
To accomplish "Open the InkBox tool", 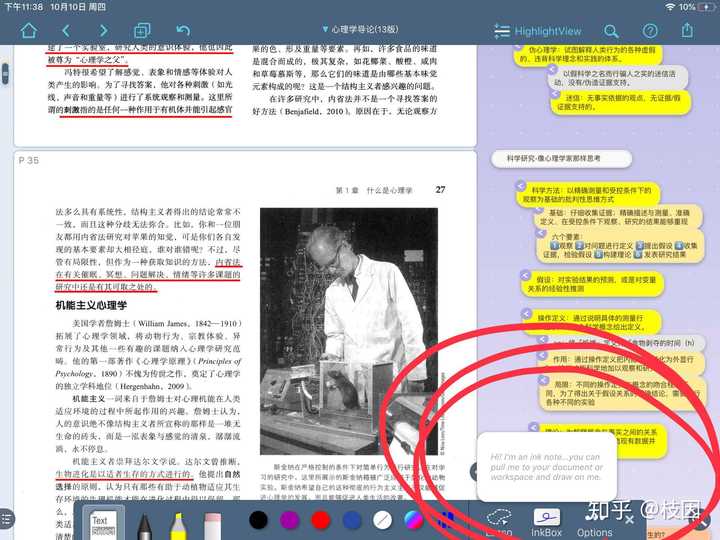I will click(x=546, y=523).
